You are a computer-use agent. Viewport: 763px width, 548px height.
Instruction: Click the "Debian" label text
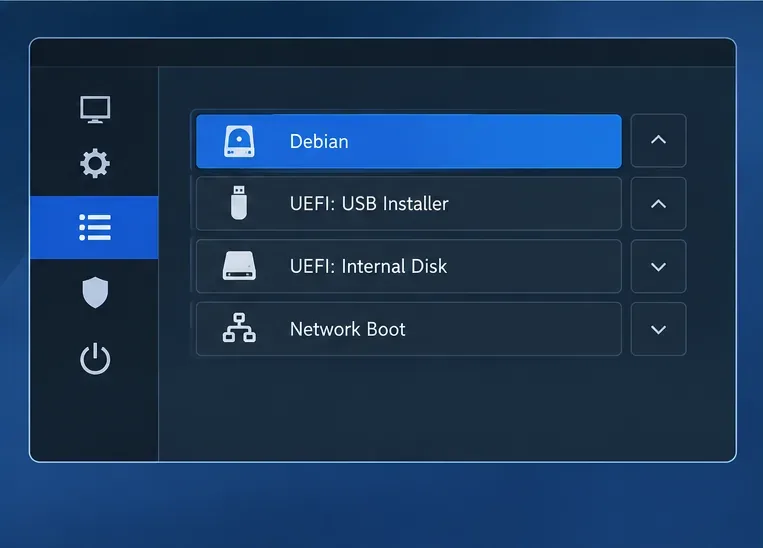coord(319,142)
